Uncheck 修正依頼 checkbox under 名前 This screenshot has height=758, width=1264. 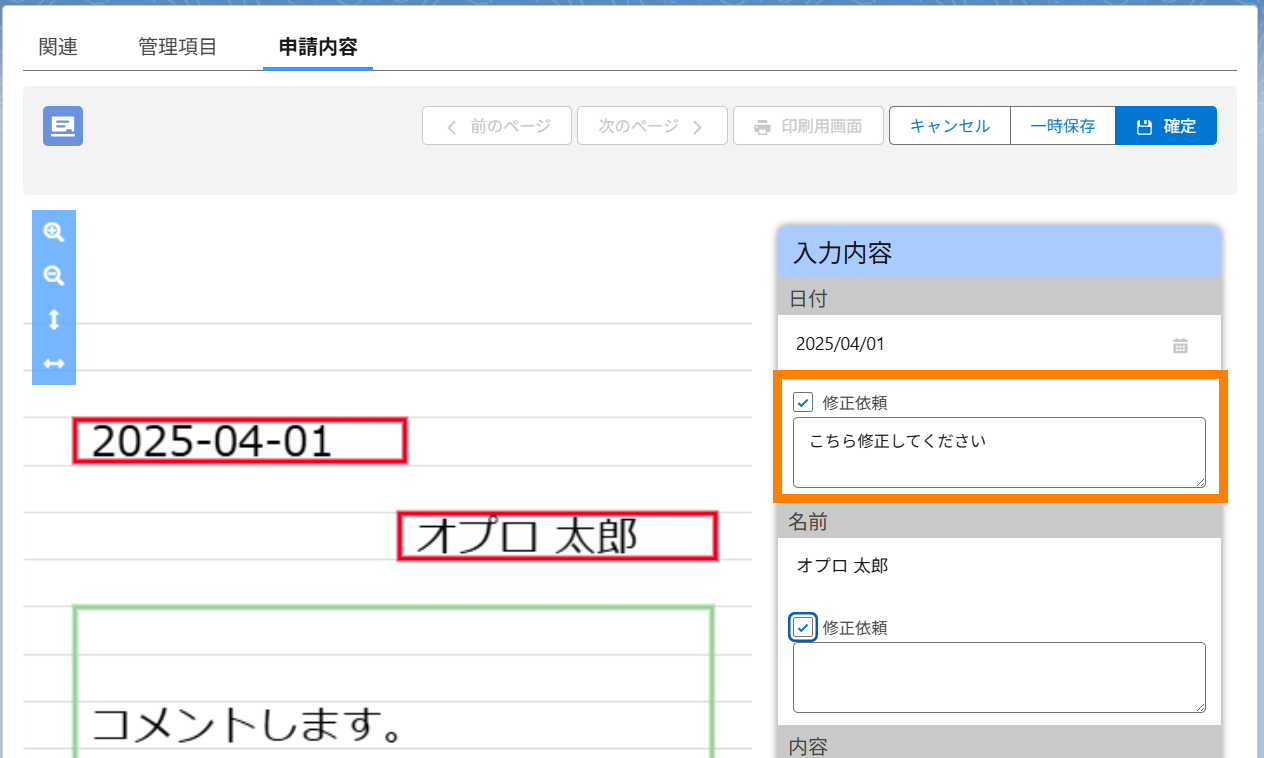[803, 627]
